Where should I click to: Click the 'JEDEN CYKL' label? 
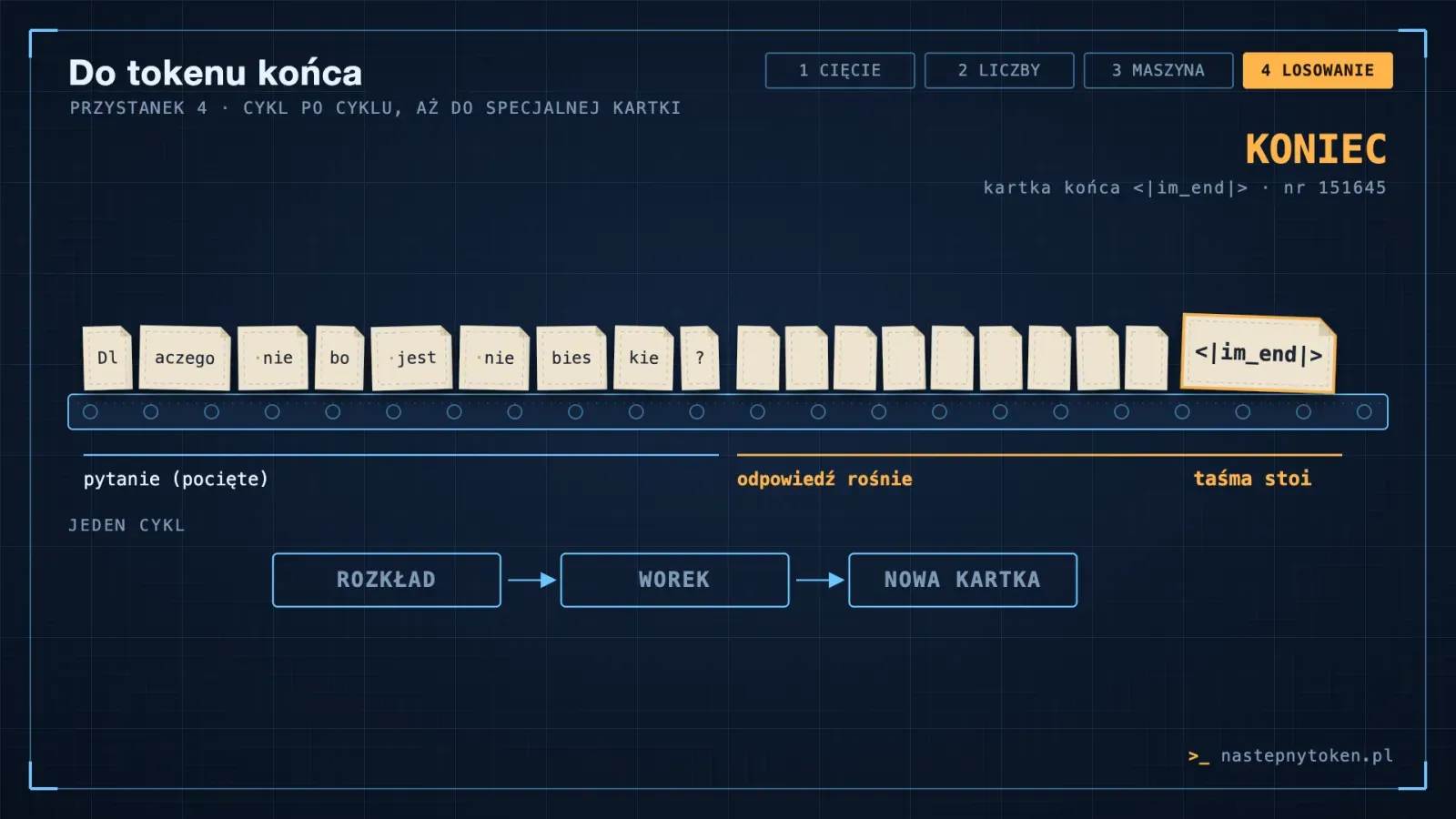pyautogui.click(x=126, y=525)
